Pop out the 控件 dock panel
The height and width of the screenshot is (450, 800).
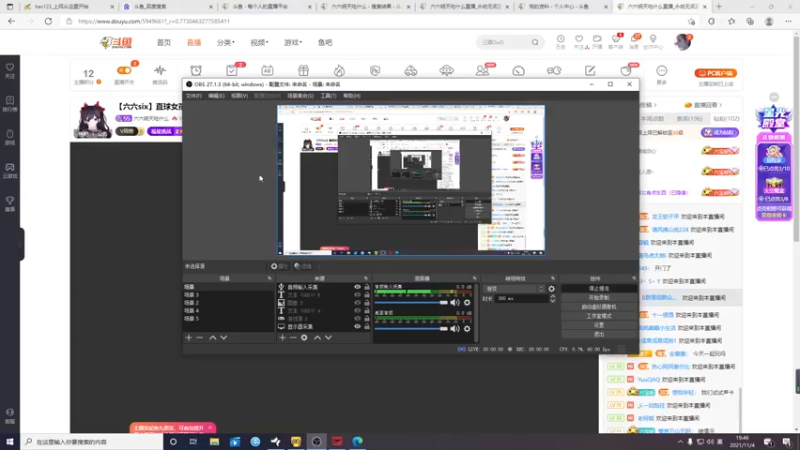[x=634, y=279]
